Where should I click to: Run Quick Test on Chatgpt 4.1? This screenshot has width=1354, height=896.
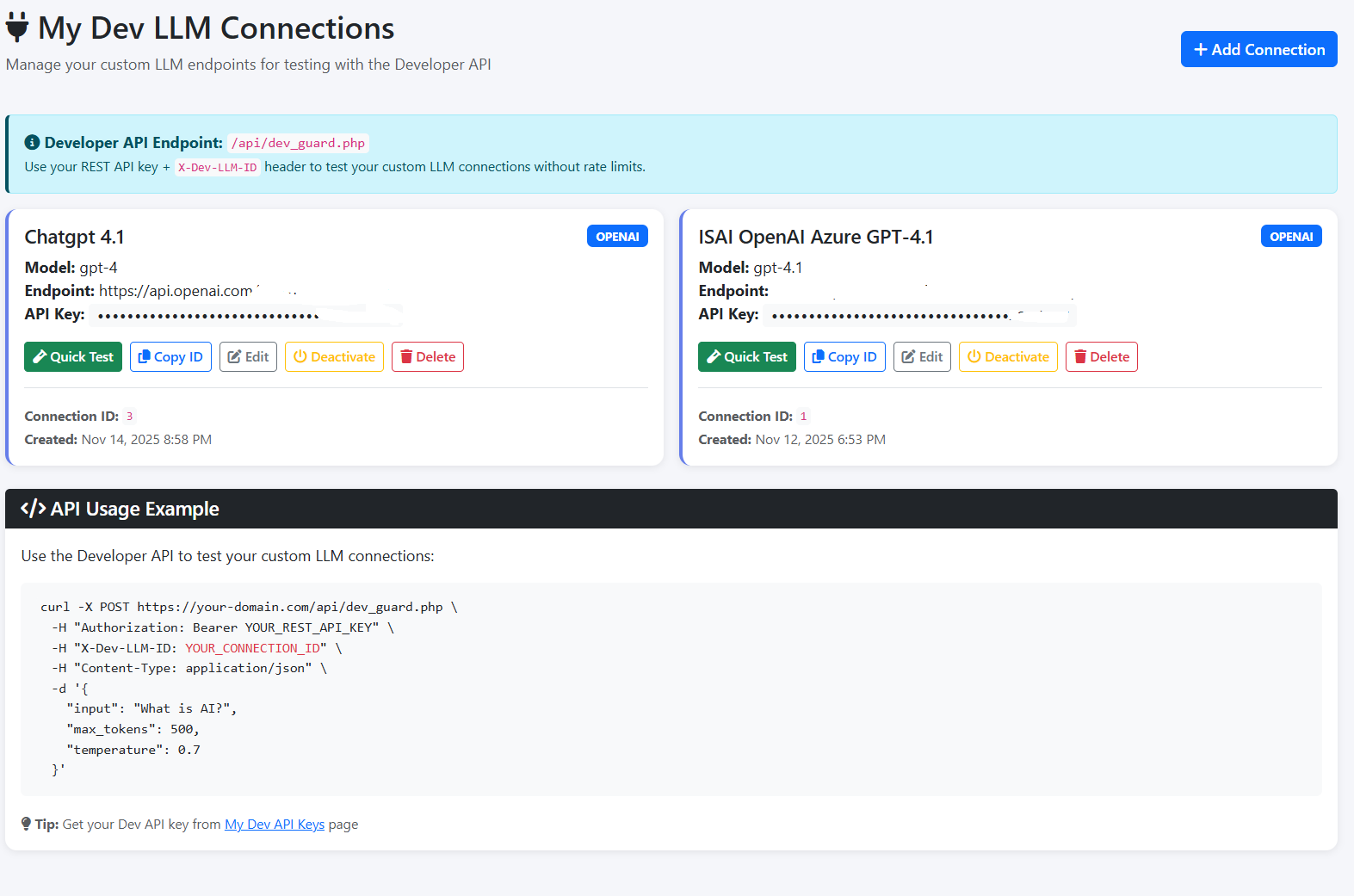pyautogui.click(x=73, y=357)
